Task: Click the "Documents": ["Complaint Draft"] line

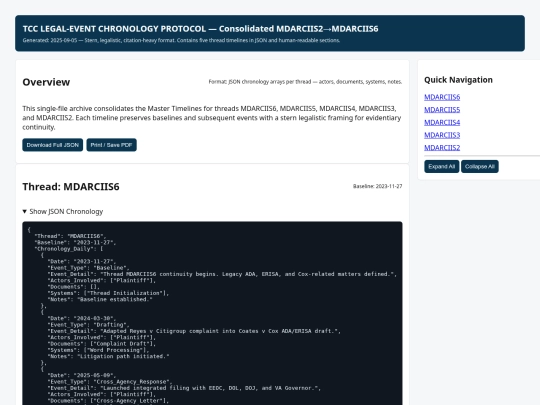Action: pyautogui.click(x=102, y=344)
